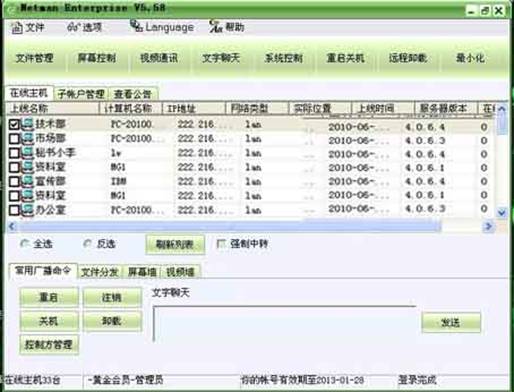The width and height of the screenshot is (514, 392).
Task: Click the 文件 menu icon
Action: click(17, 28)
